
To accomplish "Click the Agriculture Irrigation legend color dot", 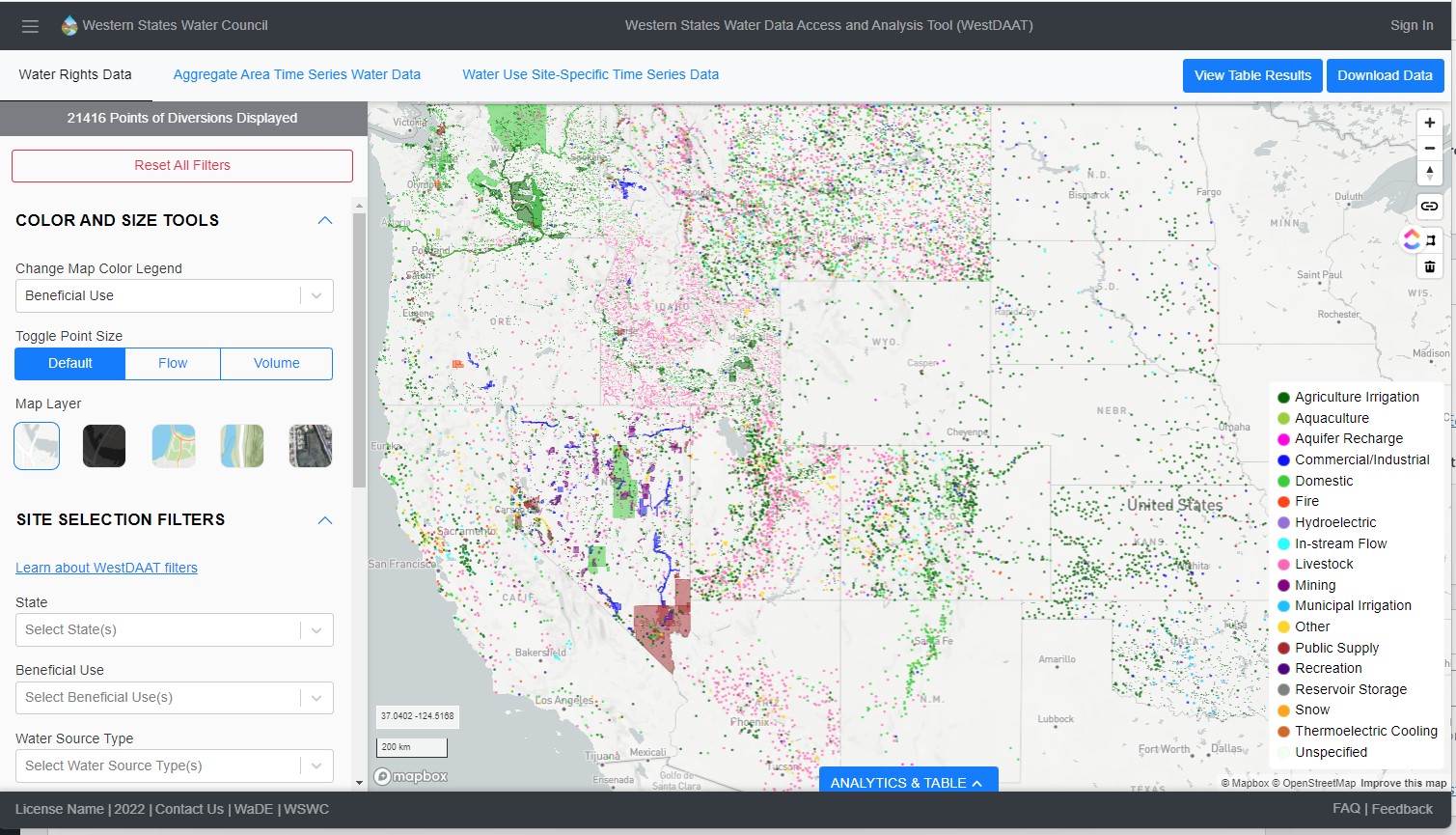I will [1283, 398].
